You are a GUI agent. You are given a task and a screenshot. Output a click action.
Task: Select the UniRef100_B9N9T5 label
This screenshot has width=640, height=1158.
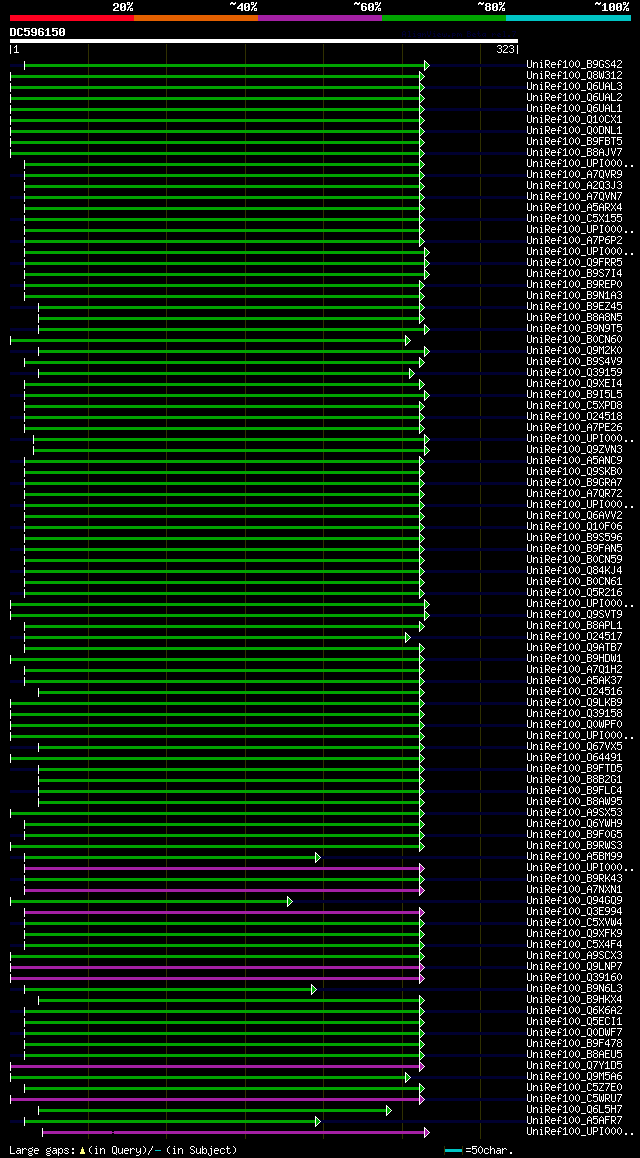(574, 329)
